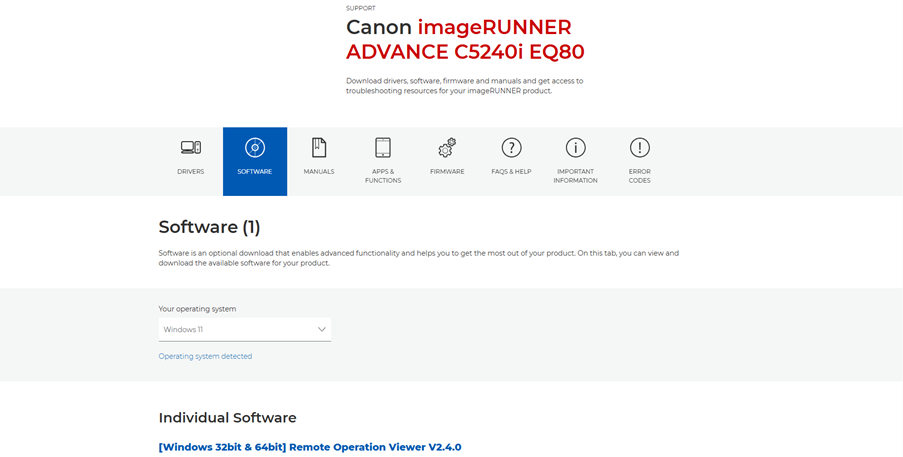This screenshot has height=457, width=903.
Task: Click the Individual Software heading
Action: tap(227, 418)
